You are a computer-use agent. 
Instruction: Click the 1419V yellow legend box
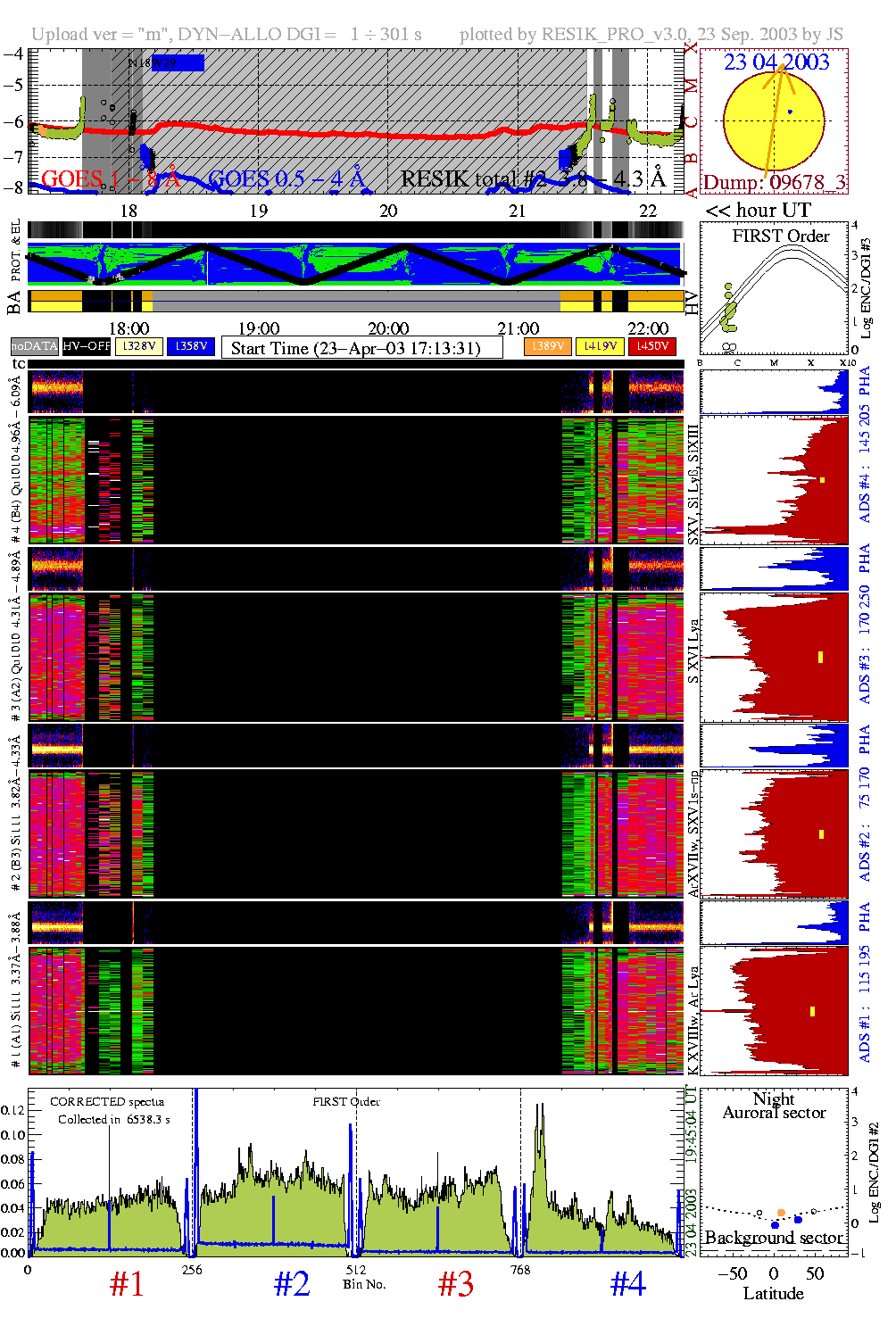tap(600, 346)
